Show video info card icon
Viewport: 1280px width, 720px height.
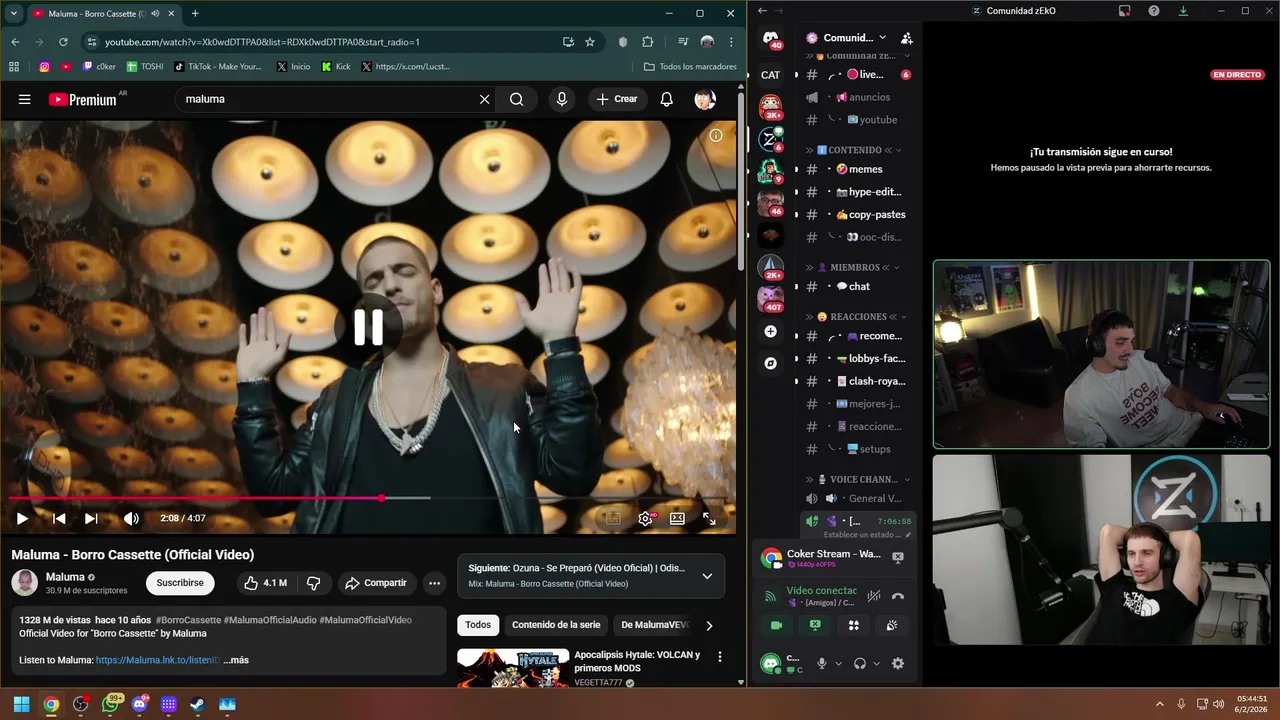click(x=716, y=135)
